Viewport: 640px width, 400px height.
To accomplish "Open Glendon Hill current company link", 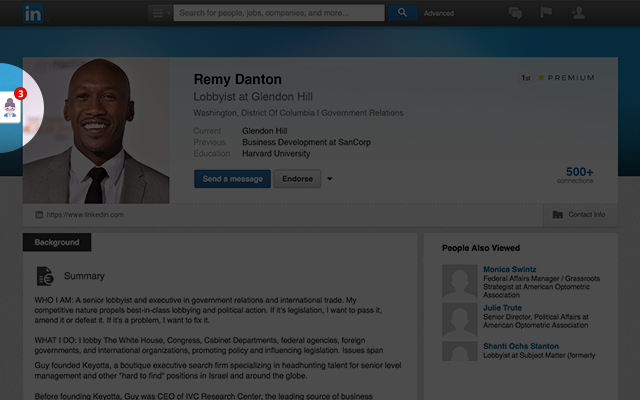I will pos(264,131).
